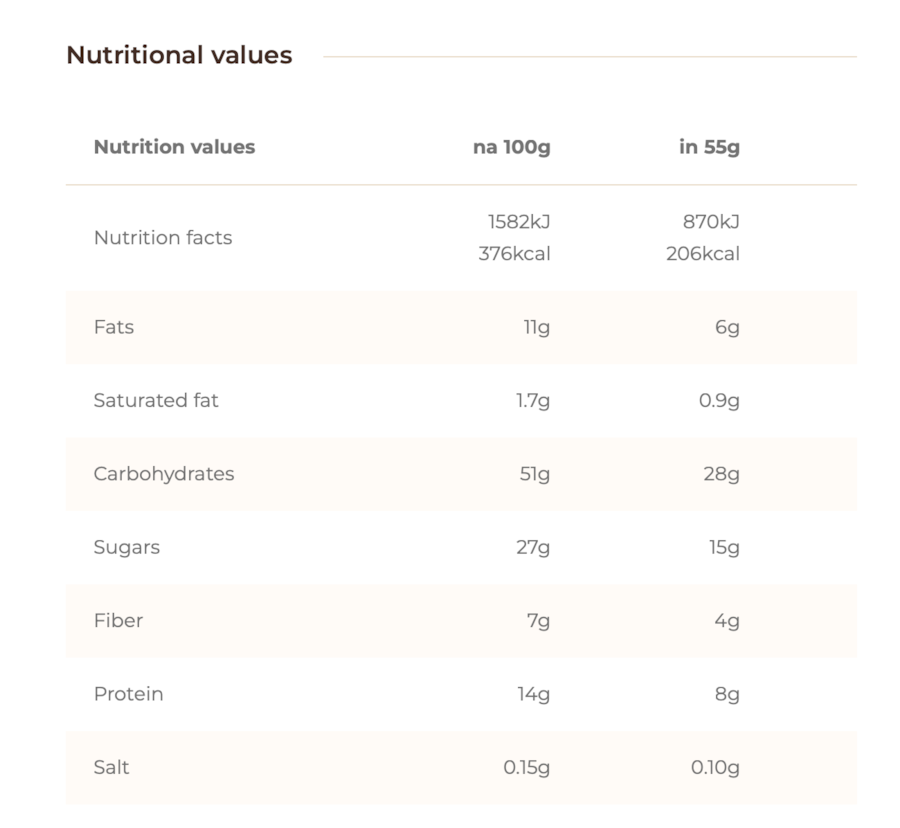Click the Nutritional values heading
The image size is (900, 828).
[x=179, y=55]
